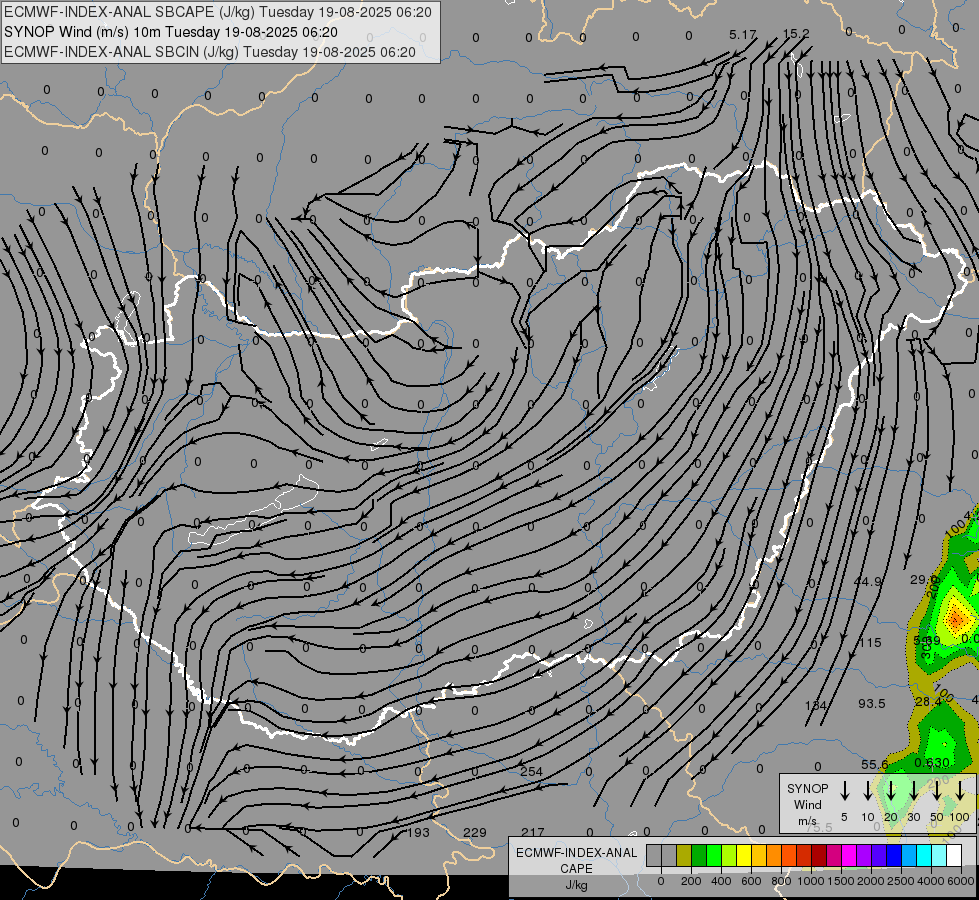Click the 5 m/s wind arrow in legend

[844, 791]
